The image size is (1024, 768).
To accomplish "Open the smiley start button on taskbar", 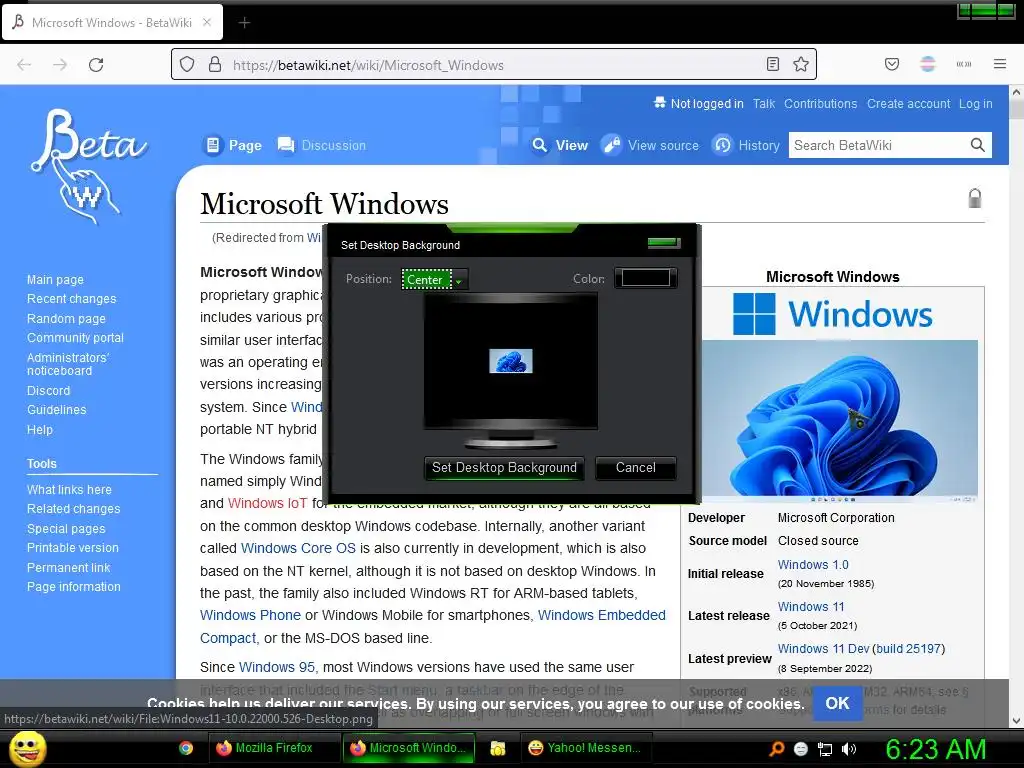I will point(27,748).
